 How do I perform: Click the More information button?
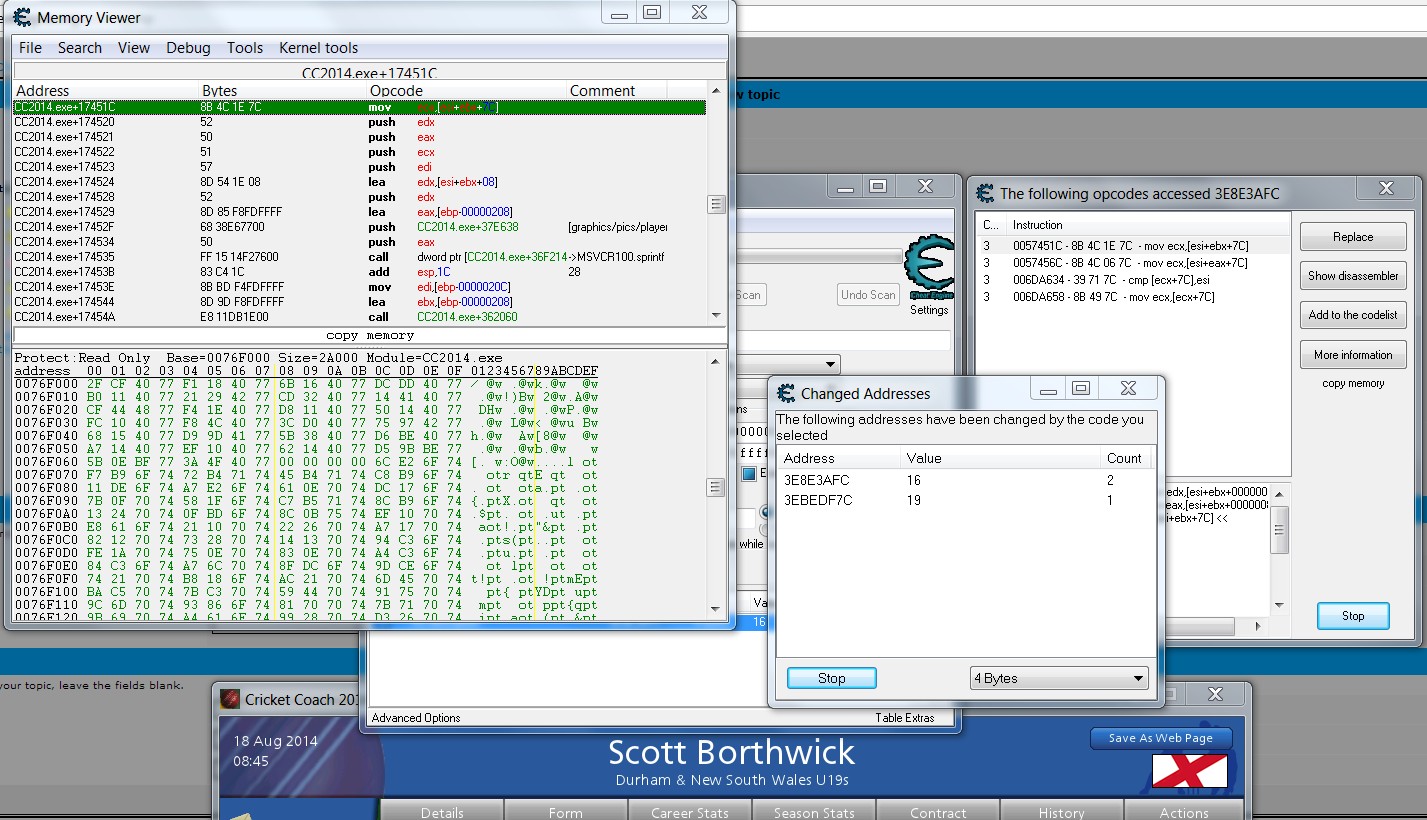tap(1352, 355)
